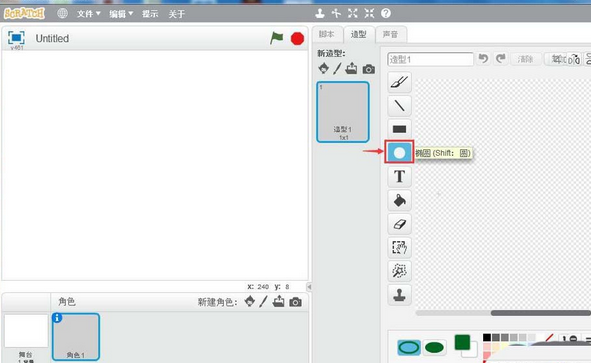Pick the black palette swatch
Screen dimensions: 591x363
(487, 337)
